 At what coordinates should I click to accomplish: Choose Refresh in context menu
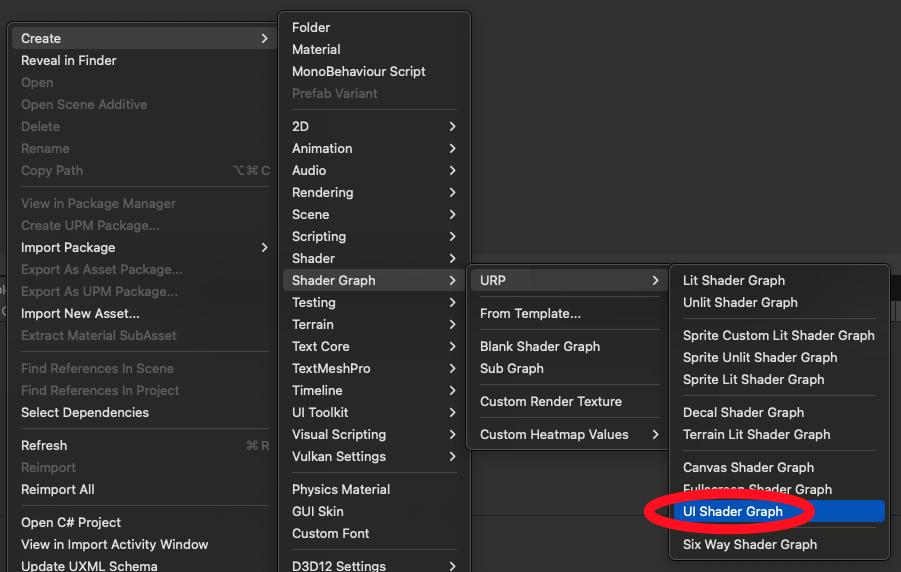click(x=144, y=446)
